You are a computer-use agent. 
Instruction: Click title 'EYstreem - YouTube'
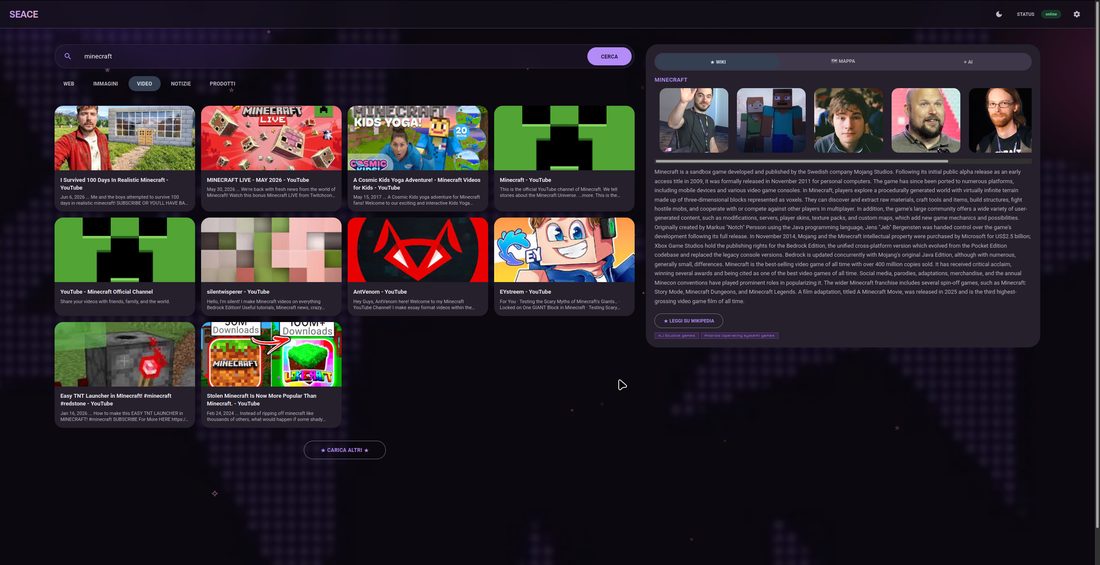tap(523, 292)
